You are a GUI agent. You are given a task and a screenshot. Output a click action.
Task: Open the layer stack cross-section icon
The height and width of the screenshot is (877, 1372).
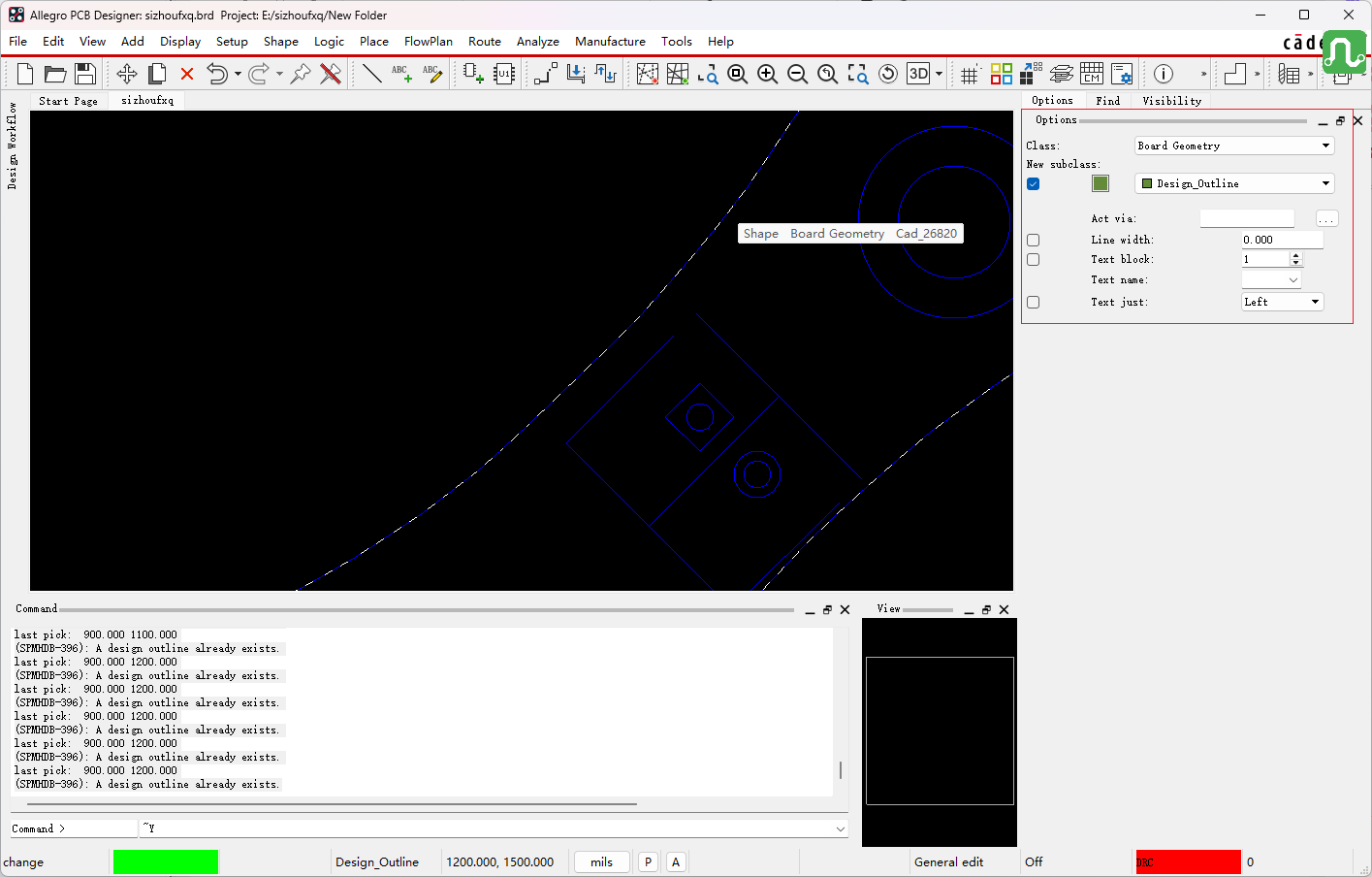click(x=1062, y=74)
